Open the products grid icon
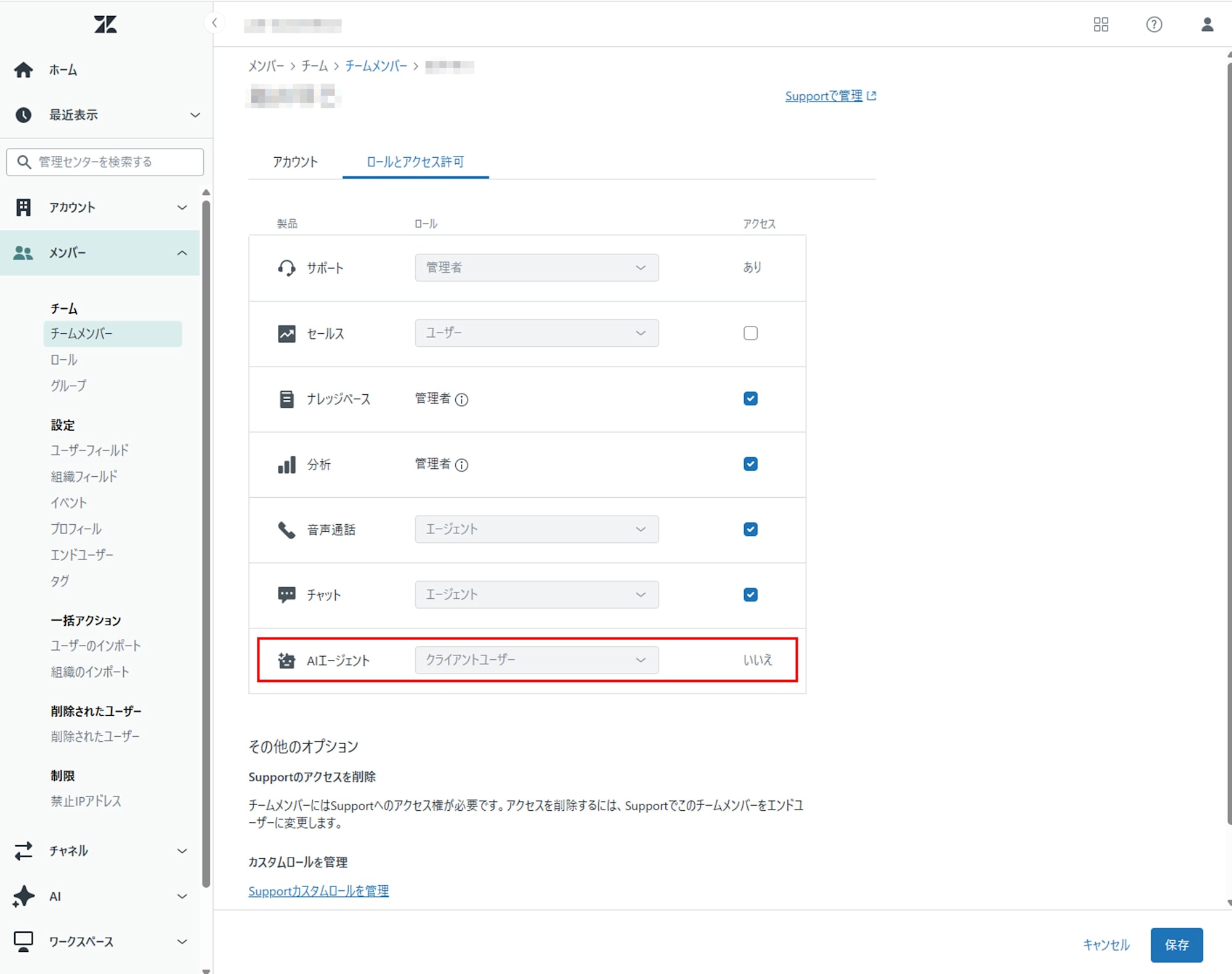 tap(1101, 24)
